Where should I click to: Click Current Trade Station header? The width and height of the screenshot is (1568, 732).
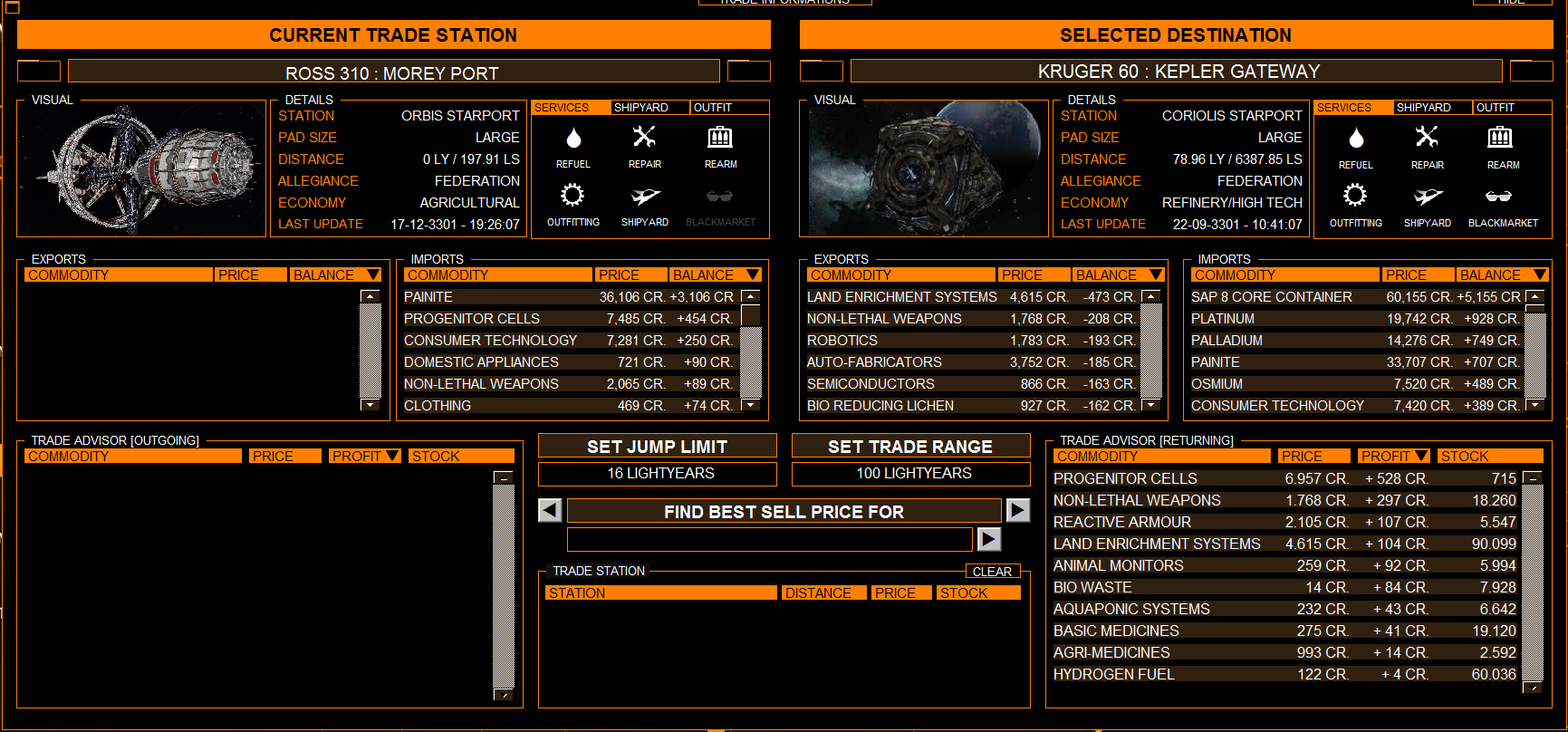(x=394, y=34)
